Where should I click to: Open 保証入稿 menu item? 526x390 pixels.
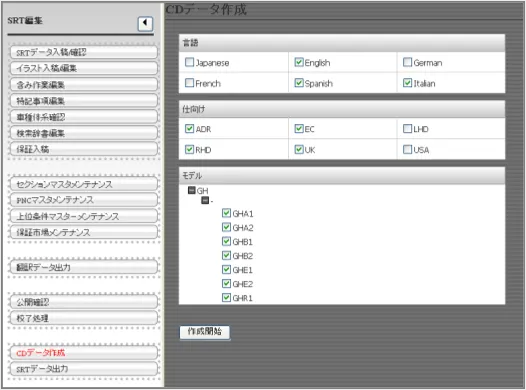(x=84, y=149)
